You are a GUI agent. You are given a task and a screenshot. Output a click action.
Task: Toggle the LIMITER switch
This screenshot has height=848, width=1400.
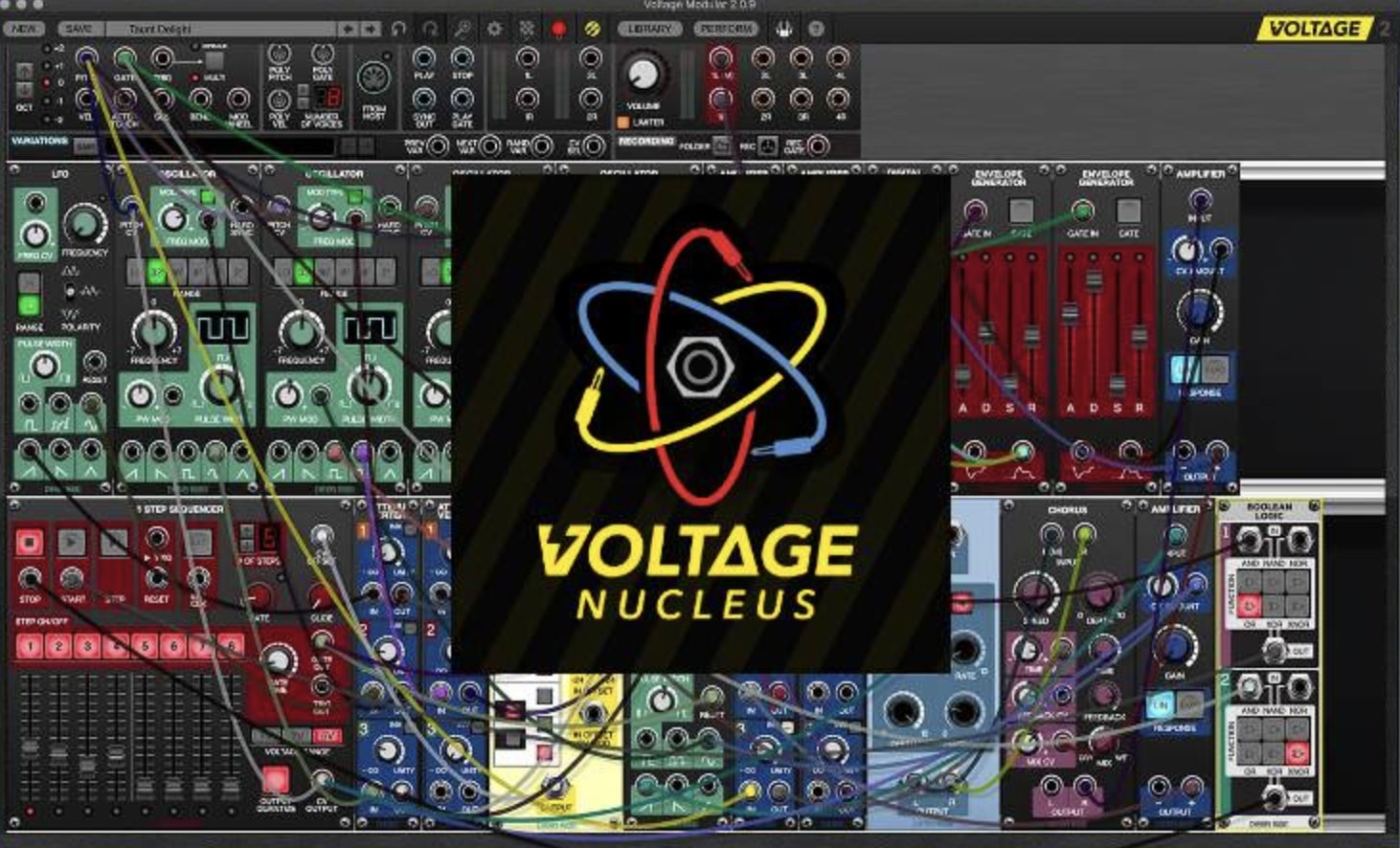623,123
